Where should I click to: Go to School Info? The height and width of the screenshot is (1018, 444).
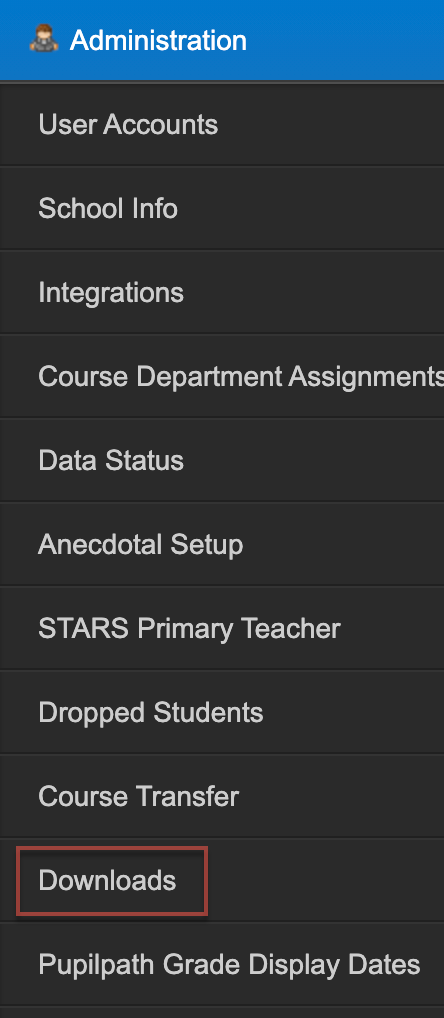pos(108,208)
